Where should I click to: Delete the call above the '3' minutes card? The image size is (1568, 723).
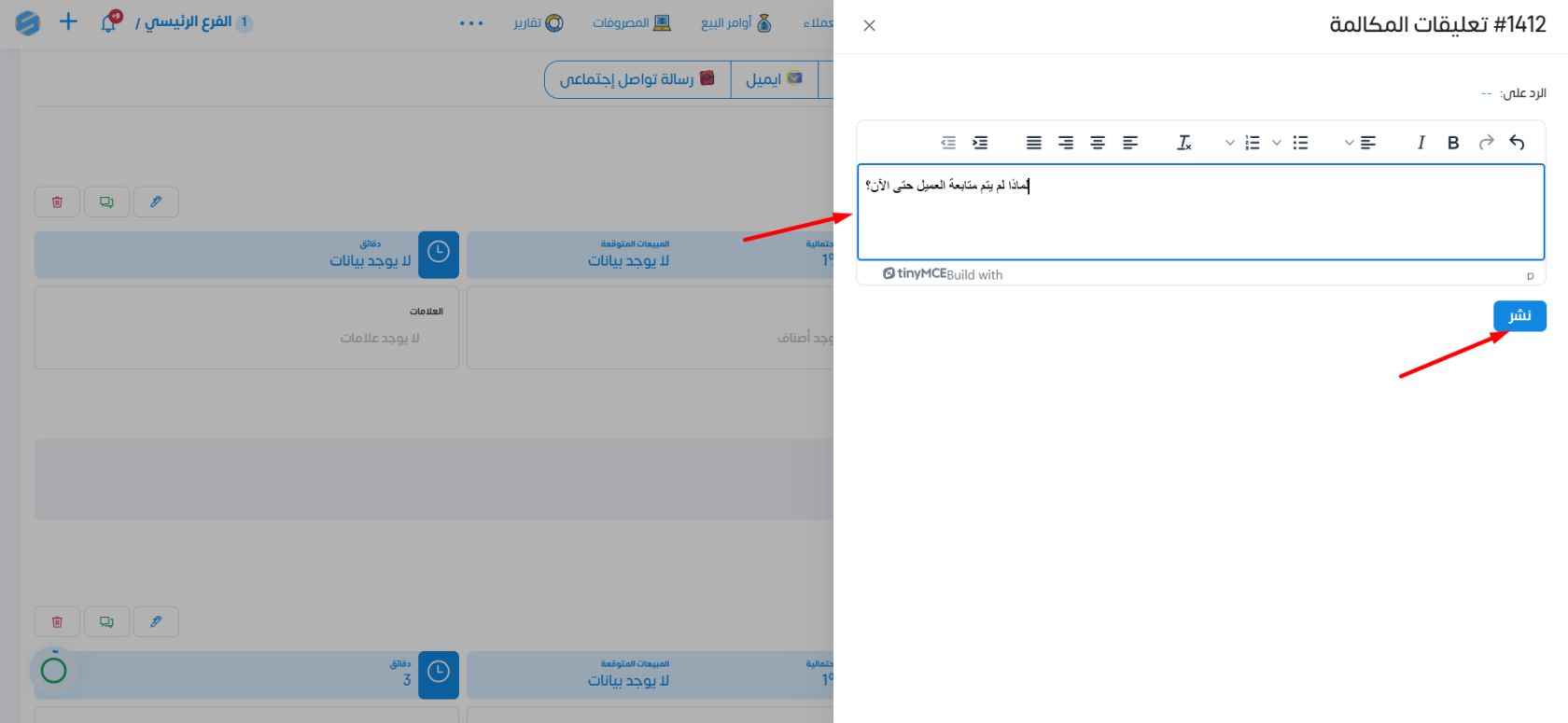tap(57, 621)
